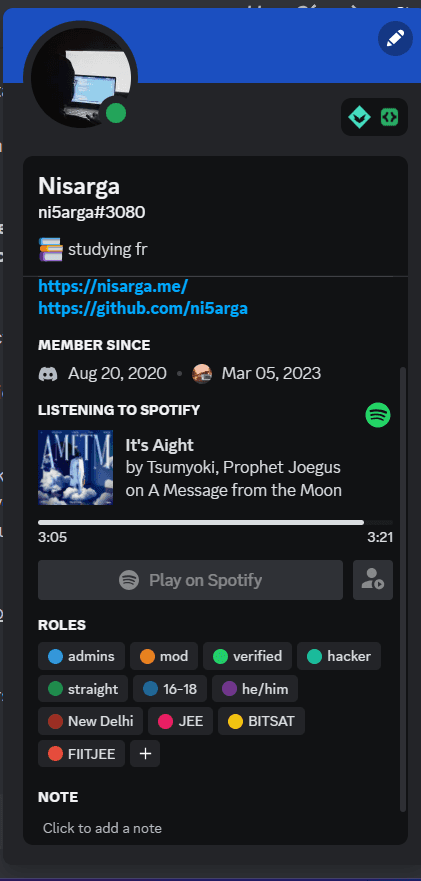Click the Discord logo beside Aug 20, 2020
Image resolution: width=421 pixels, height=881 pixels.
click(48, 374)
